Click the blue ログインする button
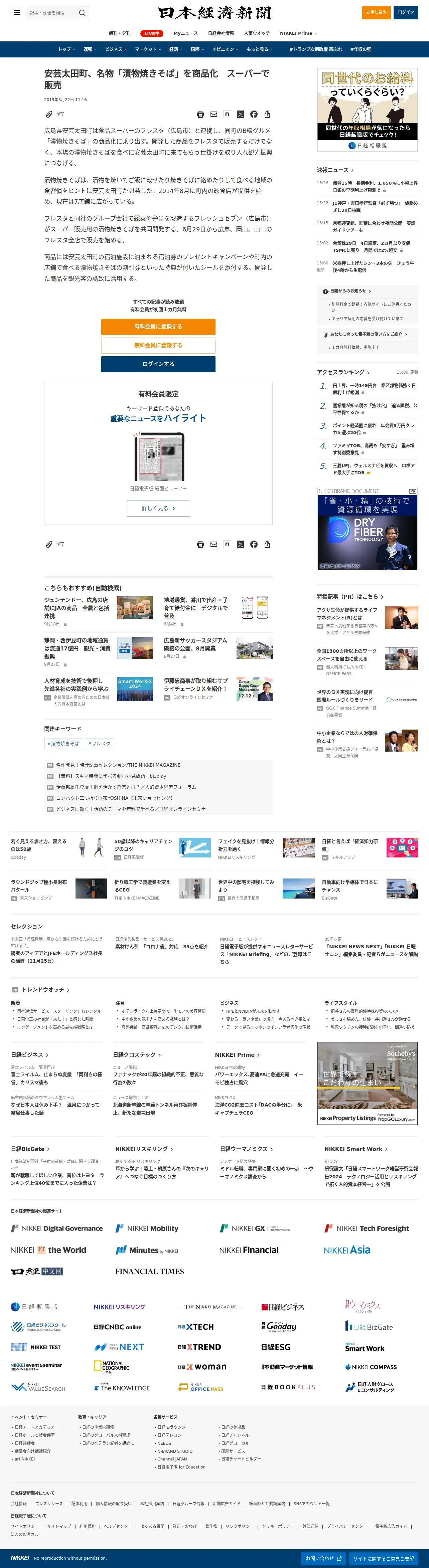The height and width of the screenshot is (1568, 429). click(158, 364)
